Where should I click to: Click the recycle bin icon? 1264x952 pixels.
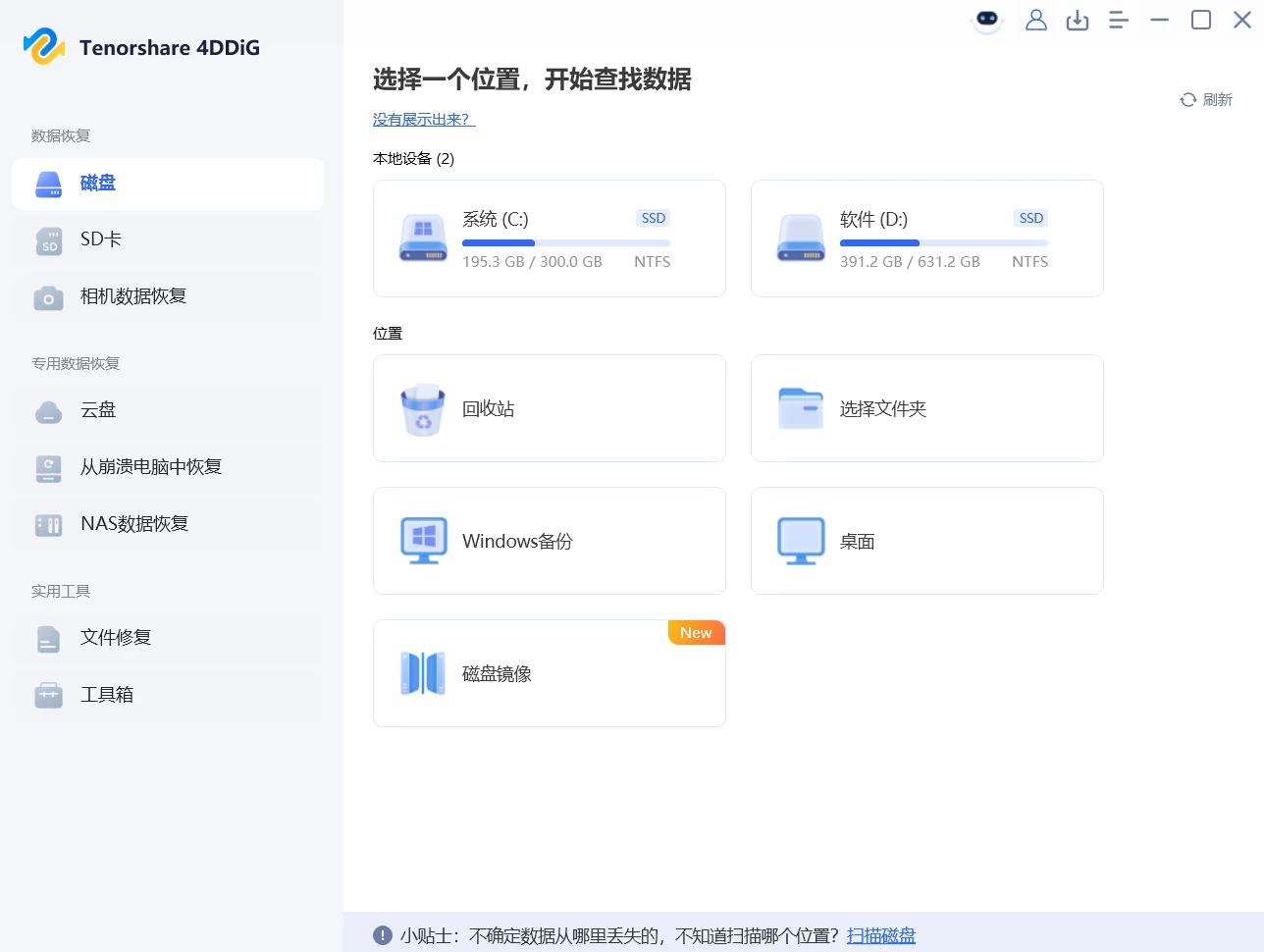[423, 409]
